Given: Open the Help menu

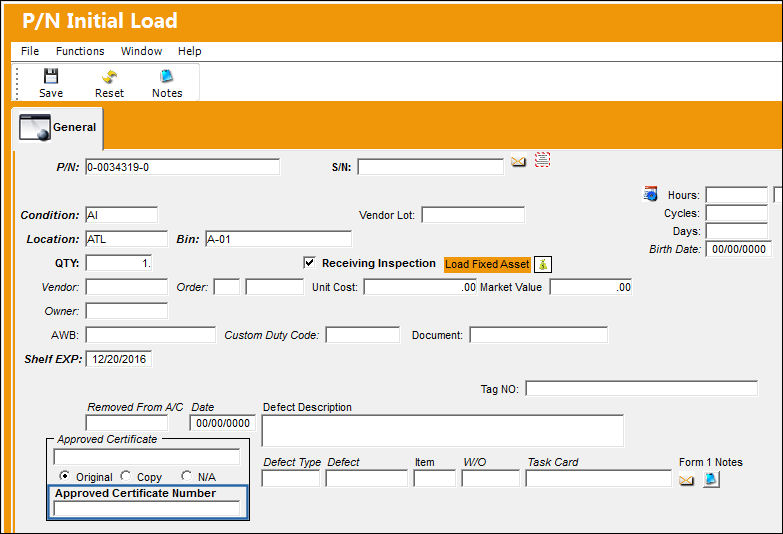Looking at the screenshot, I should coord(190,51).
